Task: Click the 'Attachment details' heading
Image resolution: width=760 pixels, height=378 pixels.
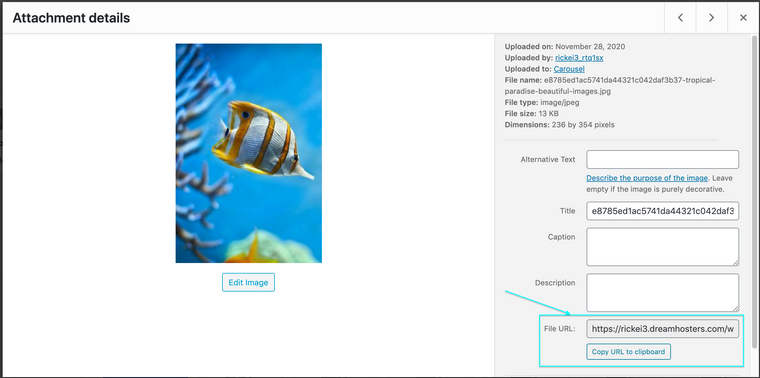Action: [71, 18]
